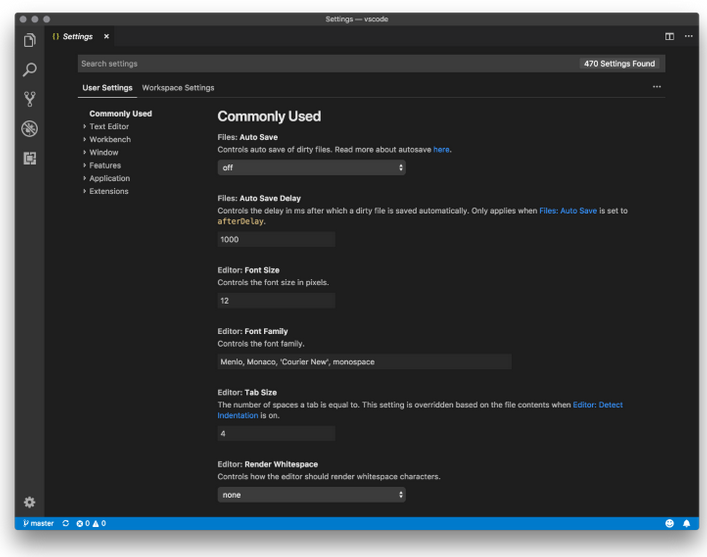
Task: Switch to User Settings tab
Action: pos(107,88)
